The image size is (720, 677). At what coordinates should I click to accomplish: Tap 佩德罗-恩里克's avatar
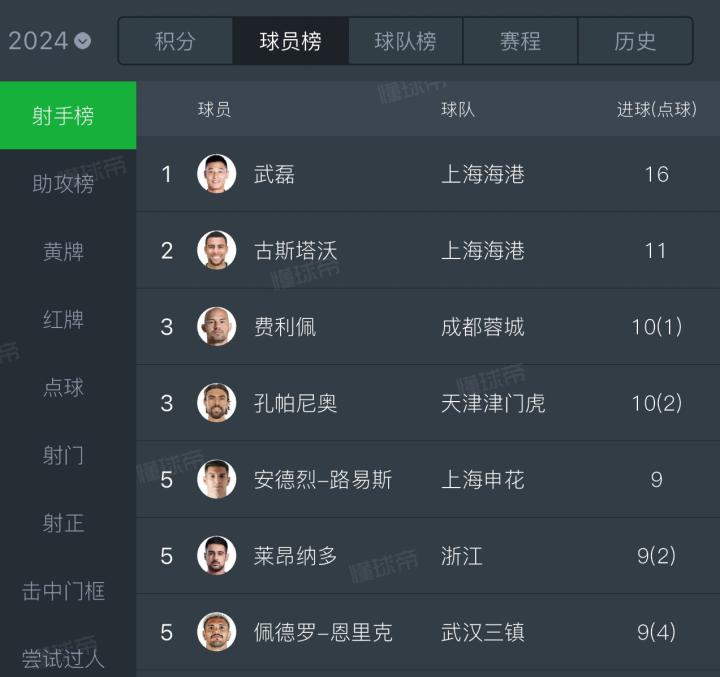[x=217, y=632]
